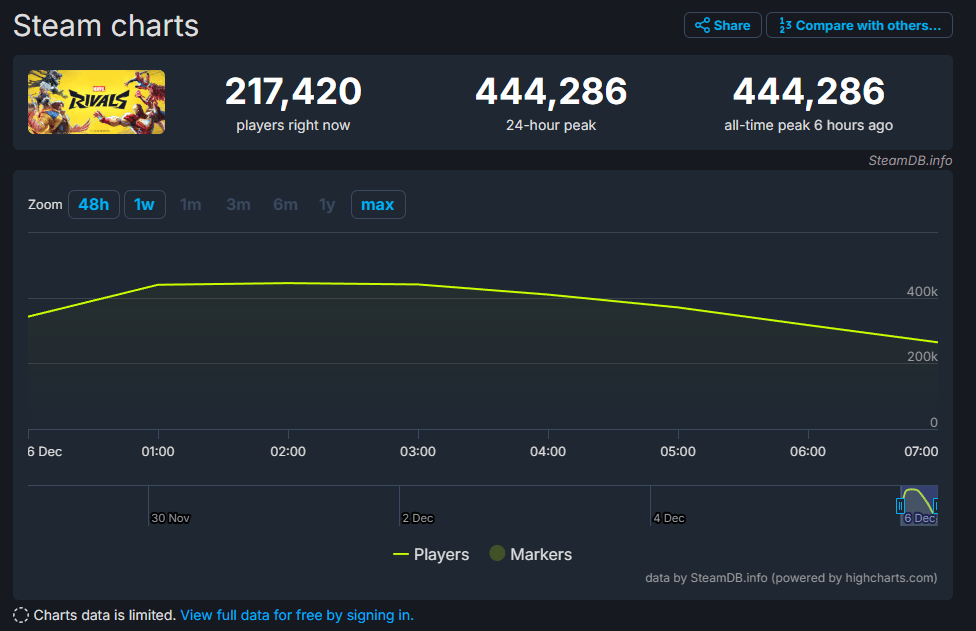Click the 2 Dec navigator label
This screenshot has width=976, height=631.
418,518
